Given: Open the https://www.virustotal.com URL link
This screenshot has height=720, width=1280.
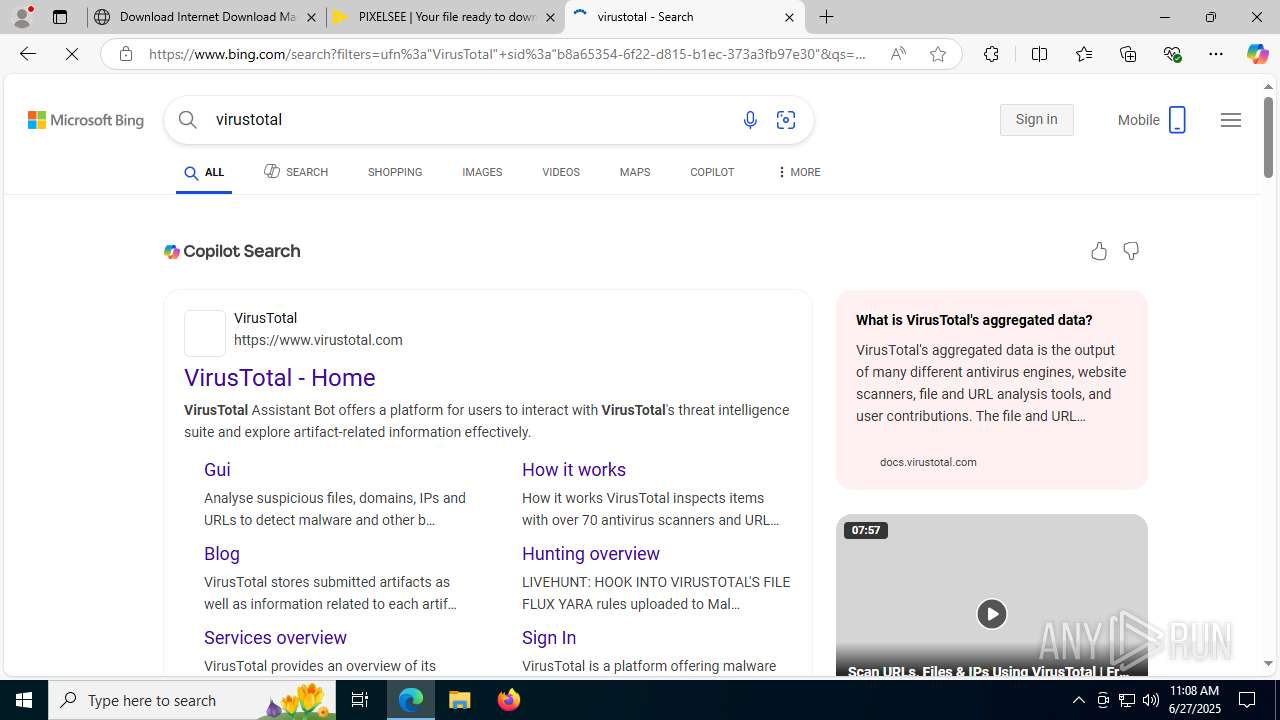Looking at the screenshot, I should [318, 340].
